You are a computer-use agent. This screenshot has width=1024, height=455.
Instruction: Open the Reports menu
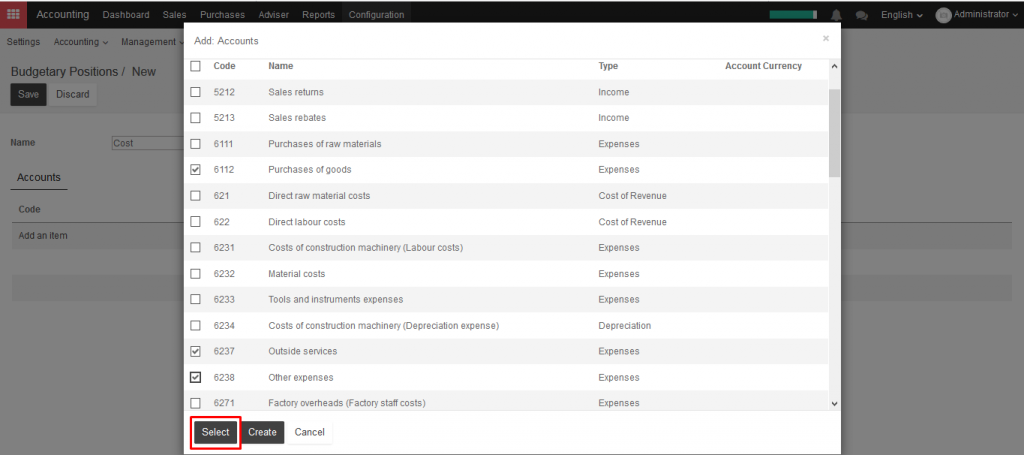pos(319,14)
